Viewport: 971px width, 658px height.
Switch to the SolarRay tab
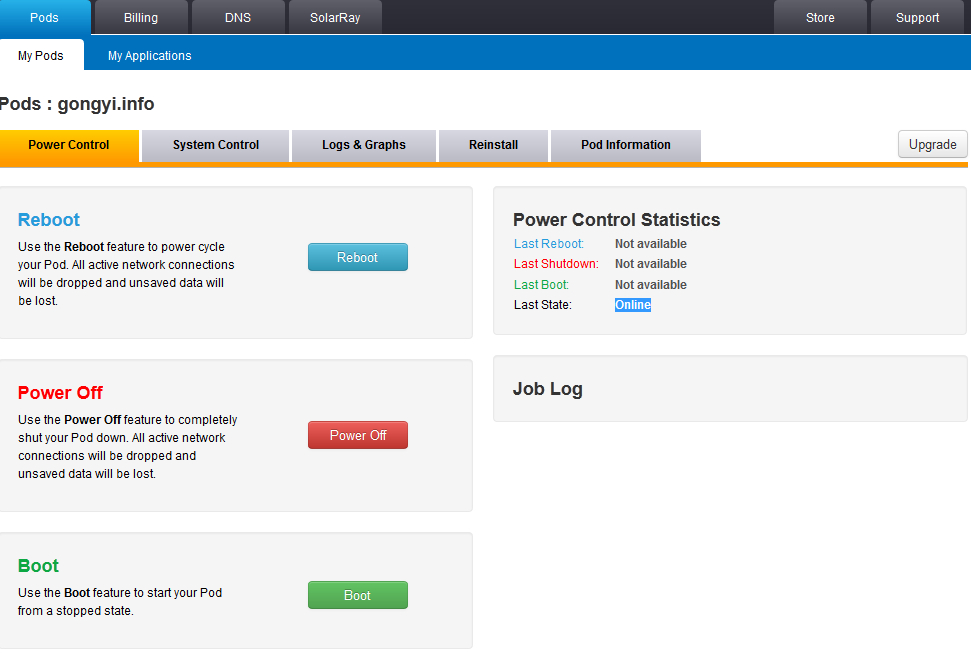click(335, 17)
